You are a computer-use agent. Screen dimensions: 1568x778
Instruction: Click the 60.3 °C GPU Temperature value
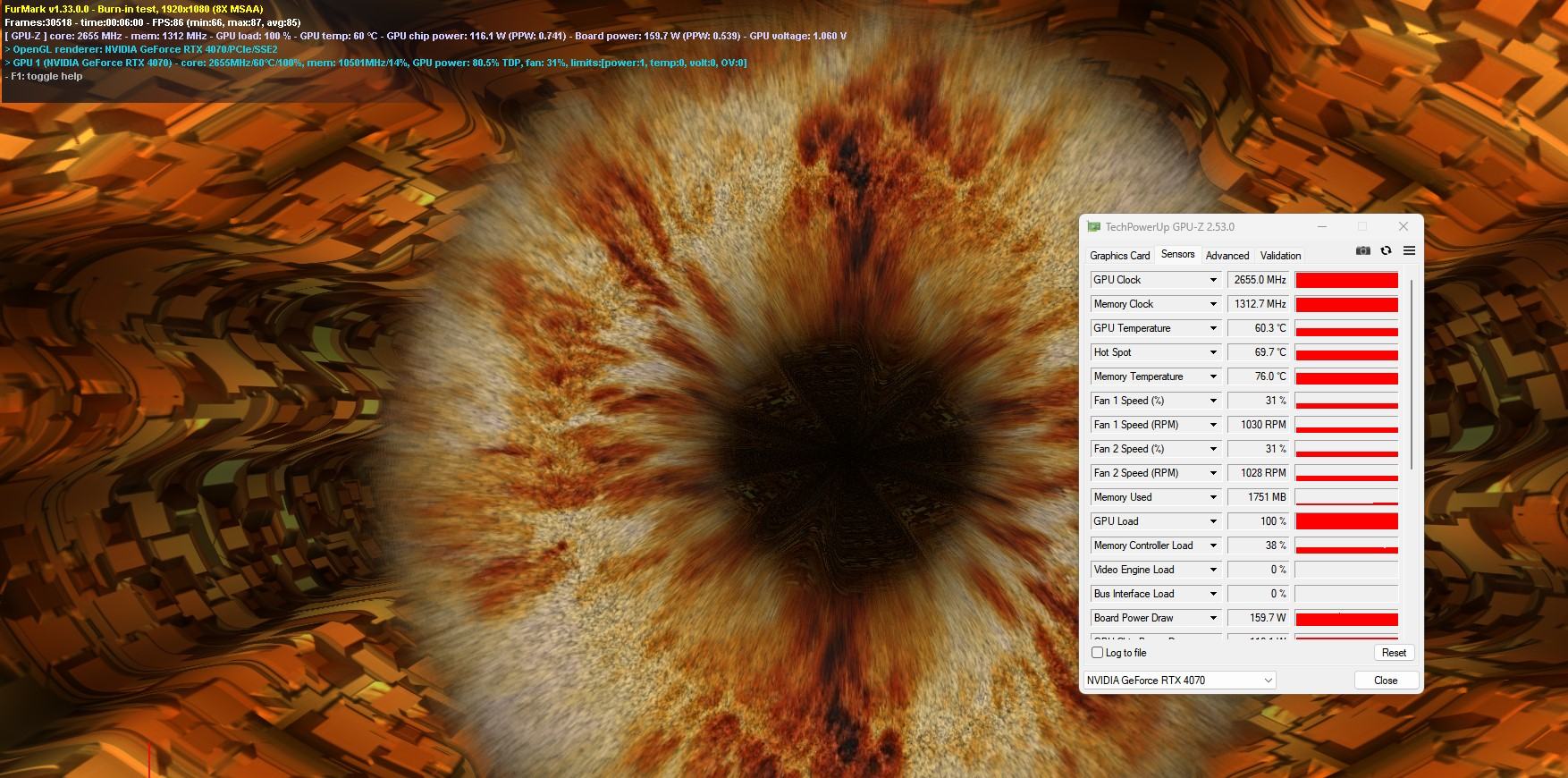[x=1258, y=328]
